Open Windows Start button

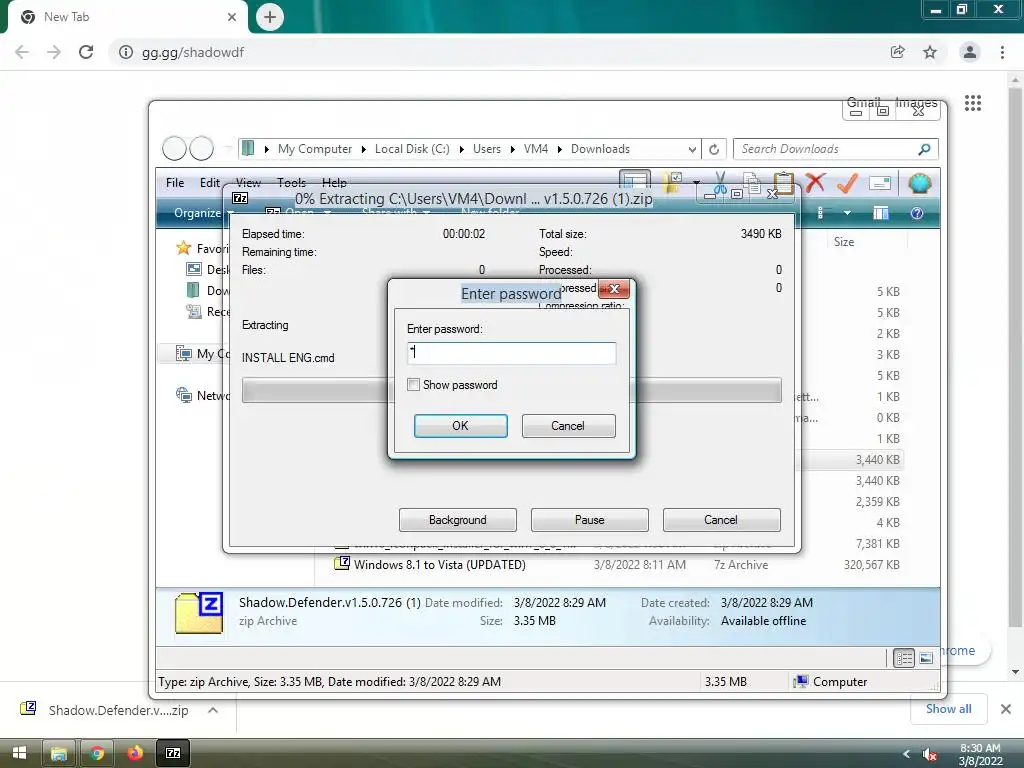point(20,753)
